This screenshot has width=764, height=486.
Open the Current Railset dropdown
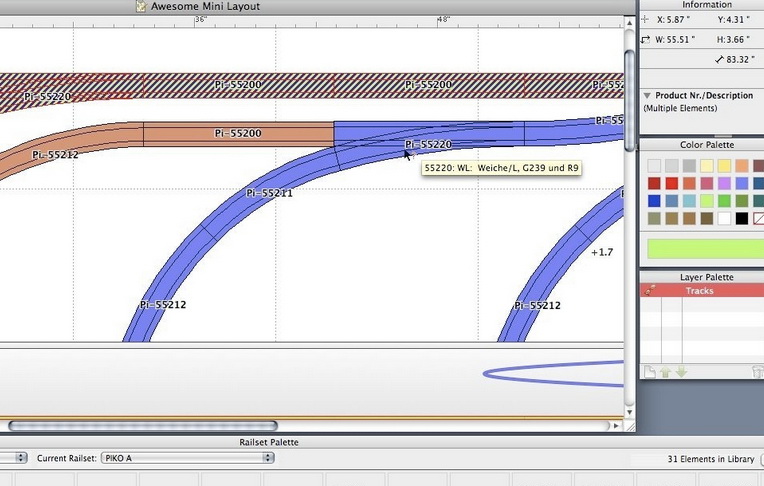[x=187, y=458]
